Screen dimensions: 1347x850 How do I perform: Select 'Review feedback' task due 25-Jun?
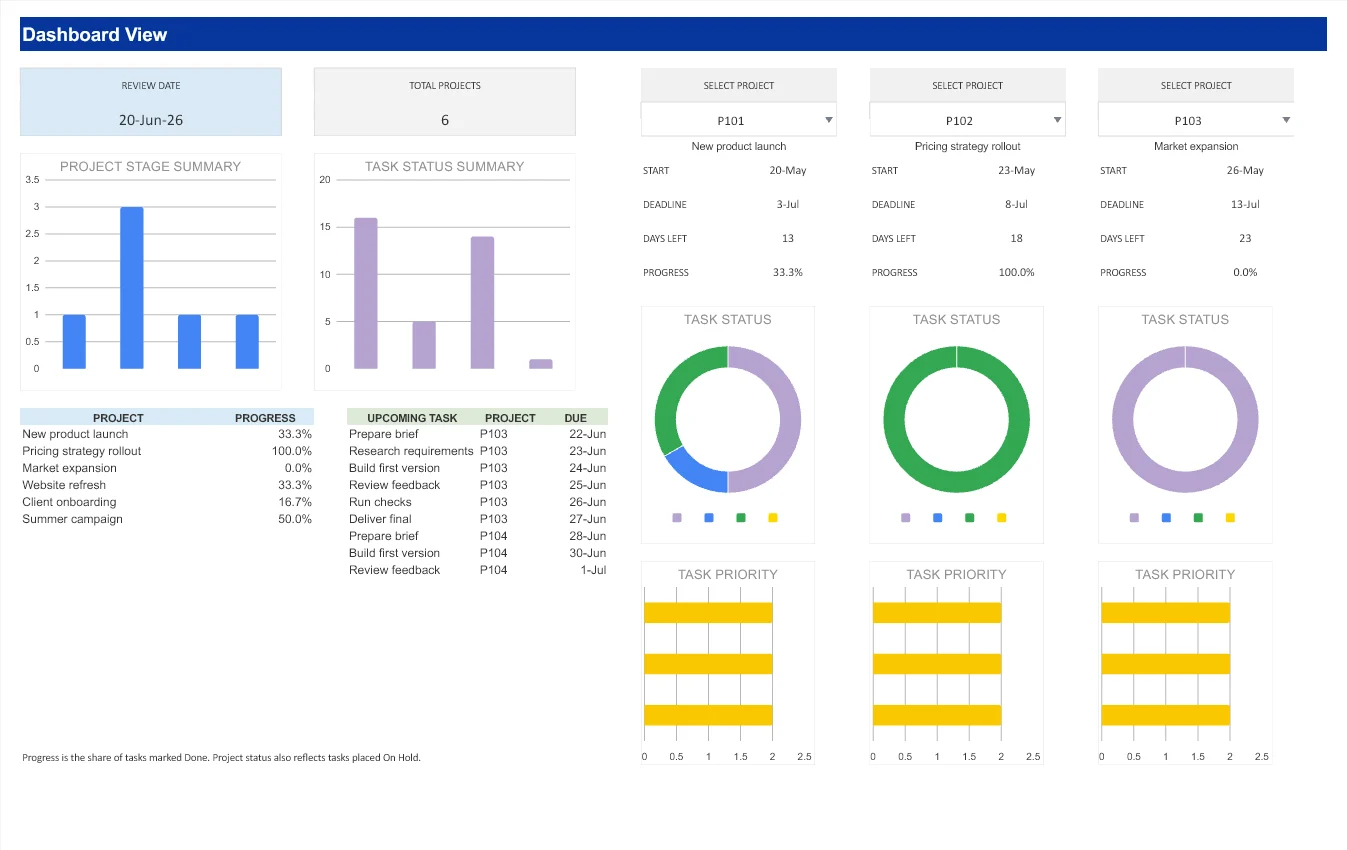point(394,485)
